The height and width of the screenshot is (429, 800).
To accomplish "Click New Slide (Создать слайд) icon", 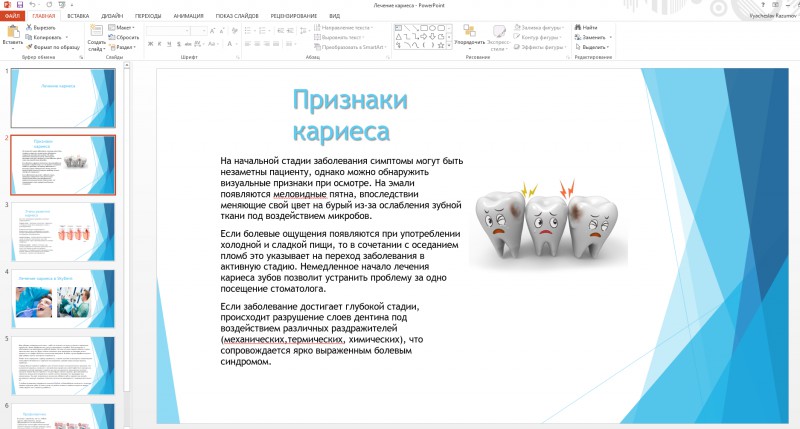I will click(x=96, y=31).
